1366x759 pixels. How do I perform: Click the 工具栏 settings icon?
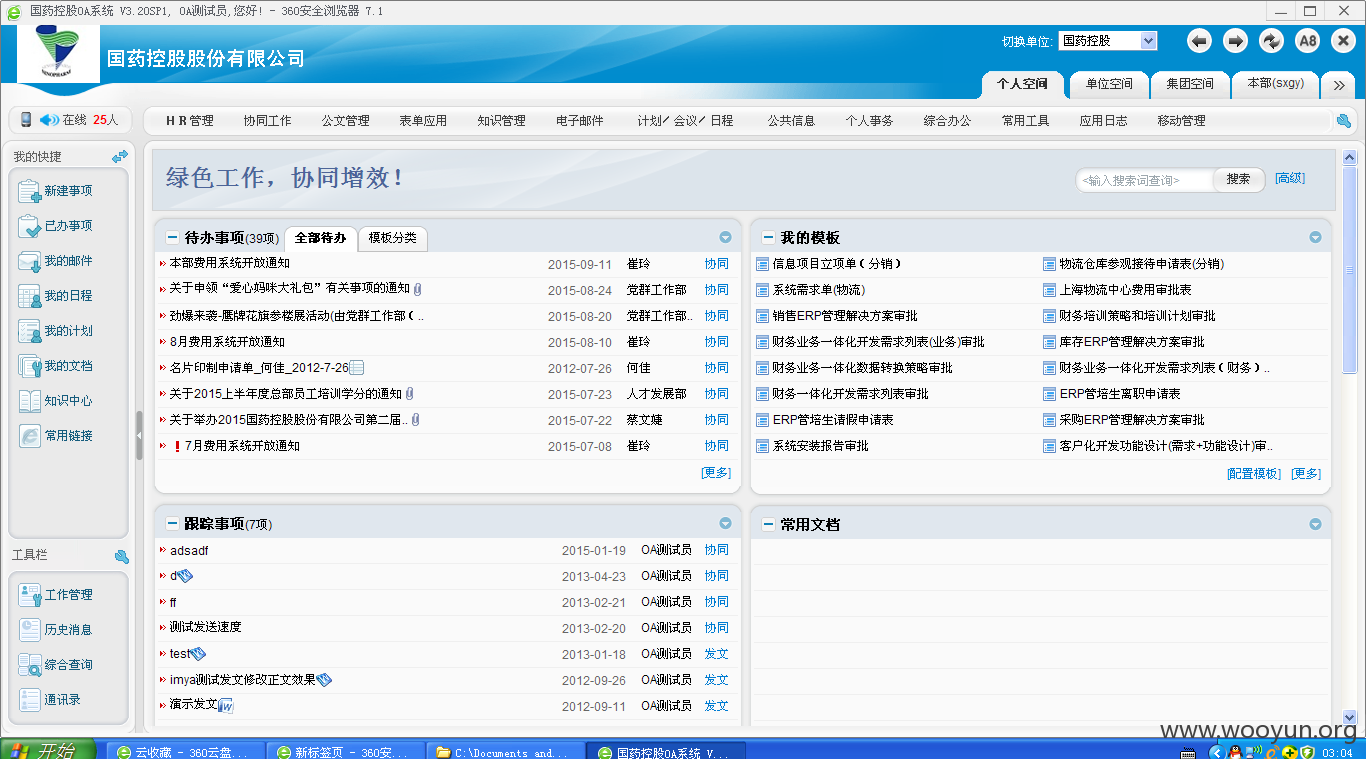[x=121, y=556]
